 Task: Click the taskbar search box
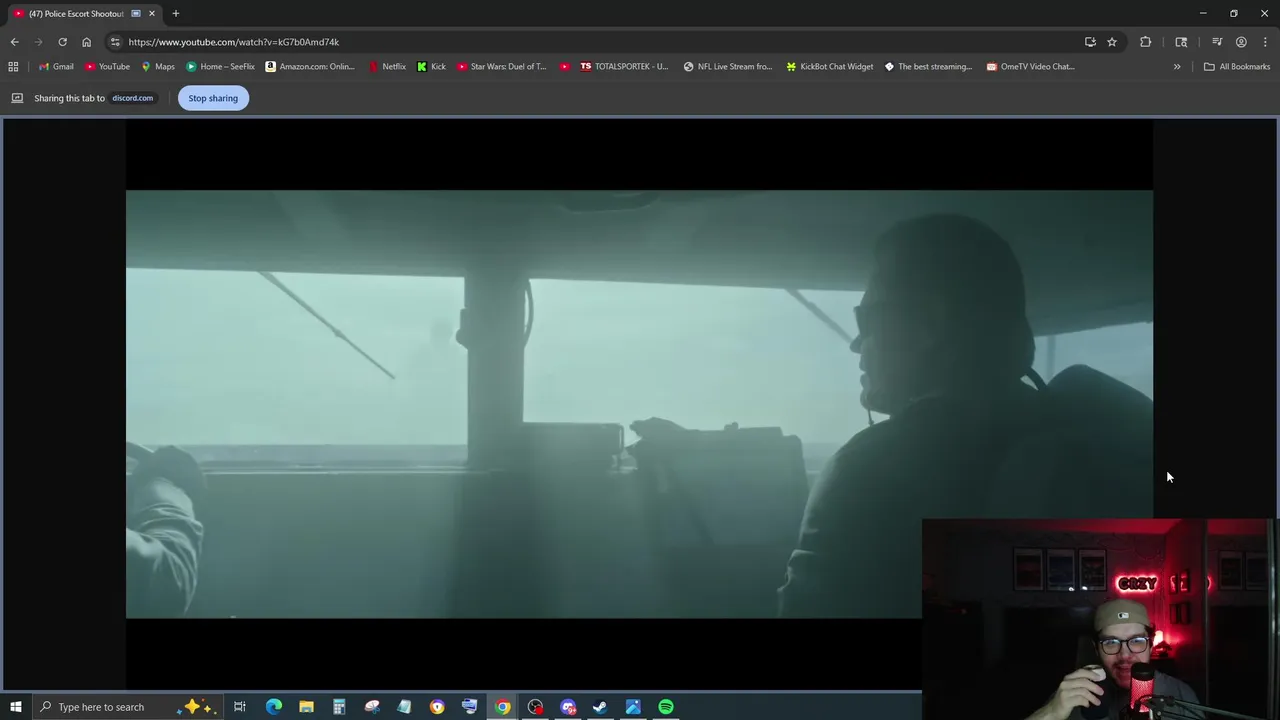(x=128, y=707)
